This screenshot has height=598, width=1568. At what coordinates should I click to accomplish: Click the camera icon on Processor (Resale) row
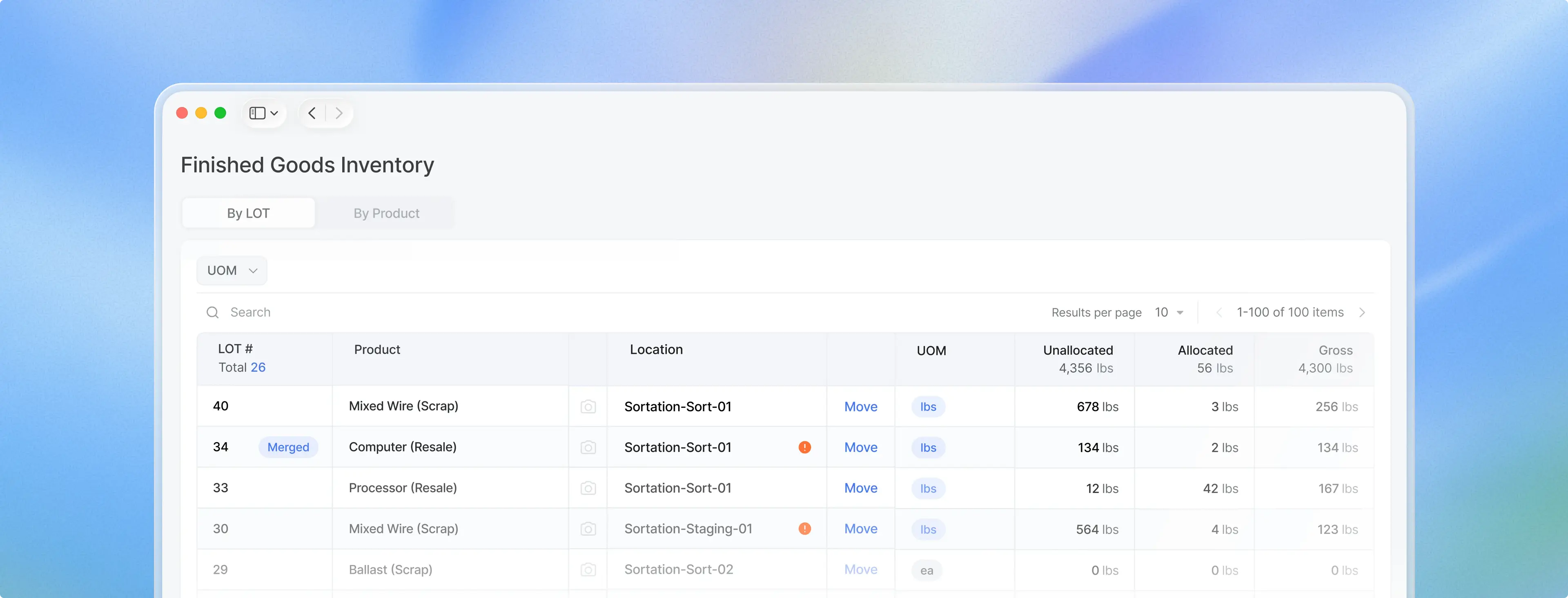[588, 488]
